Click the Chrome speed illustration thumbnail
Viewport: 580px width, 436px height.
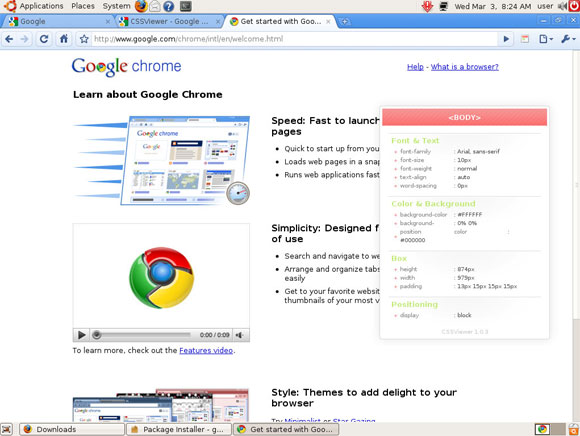[162, 160]
